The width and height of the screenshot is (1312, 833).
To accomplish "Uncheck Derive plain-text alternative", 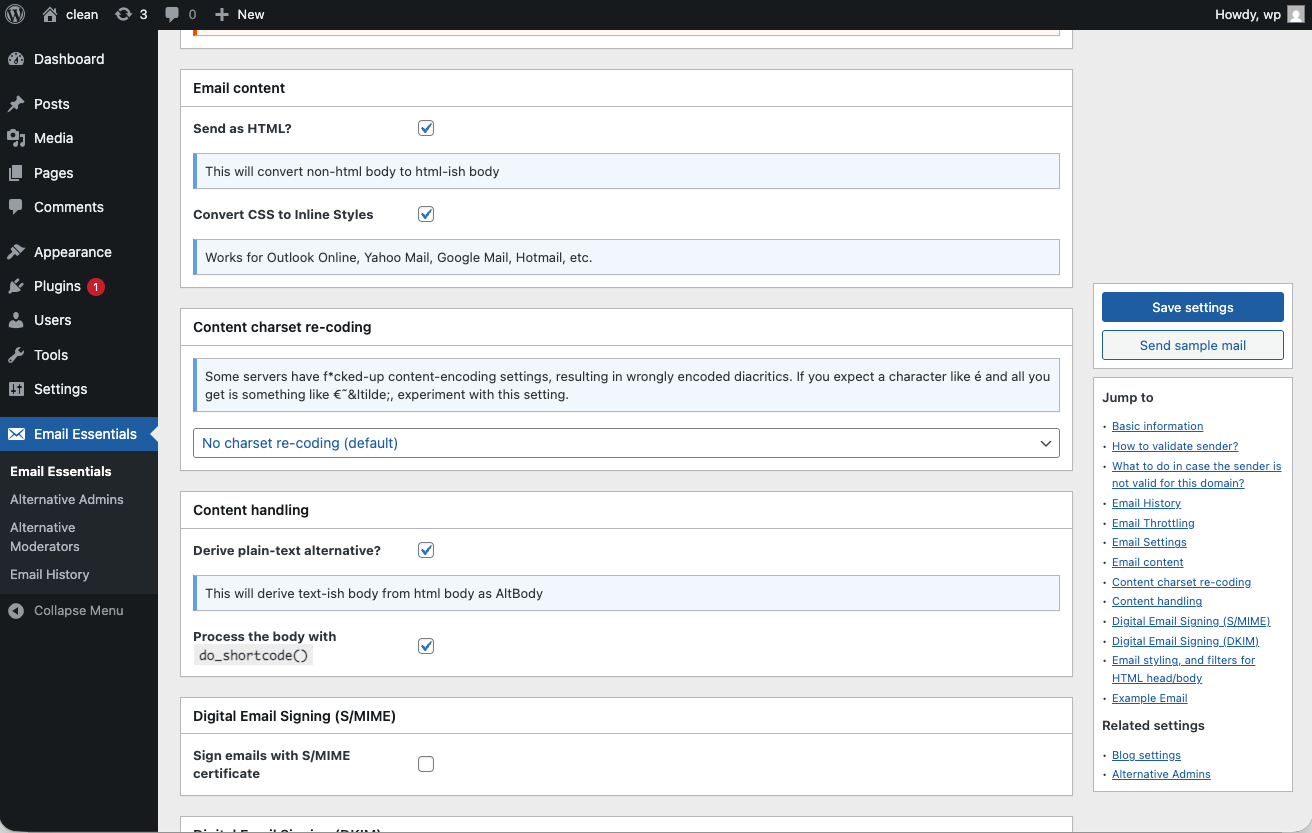I will coord(426,549).
